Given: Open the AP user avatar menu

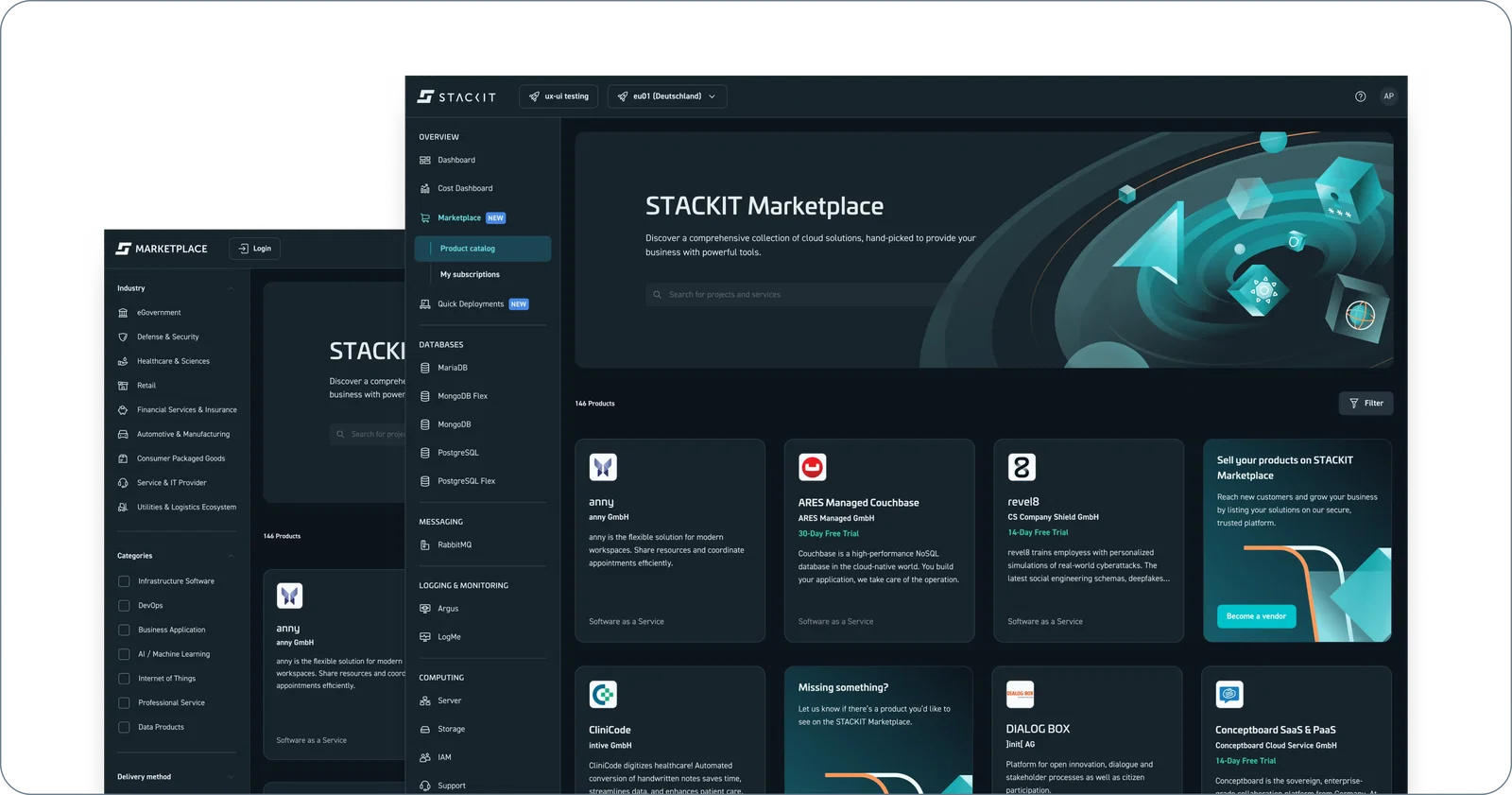Looking at the screenshot, I should point(1388,96).
